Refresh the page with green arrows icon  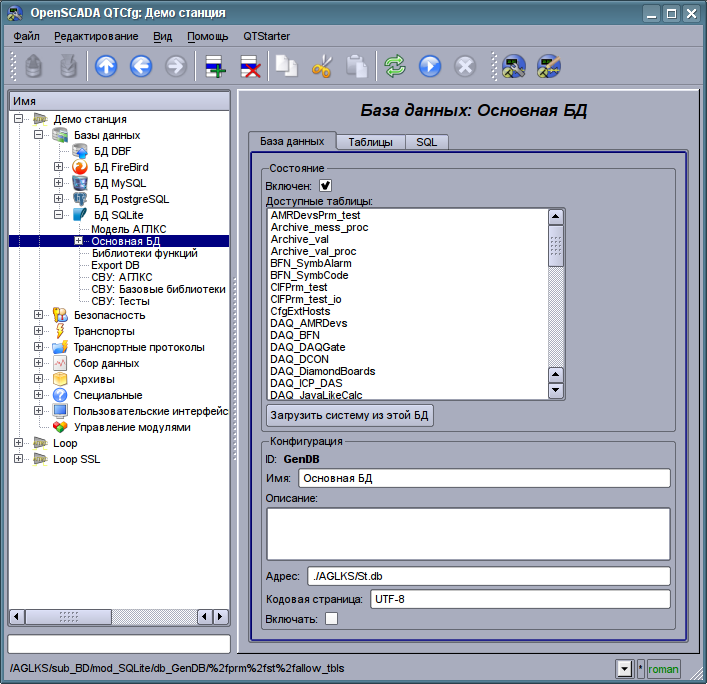395,67
